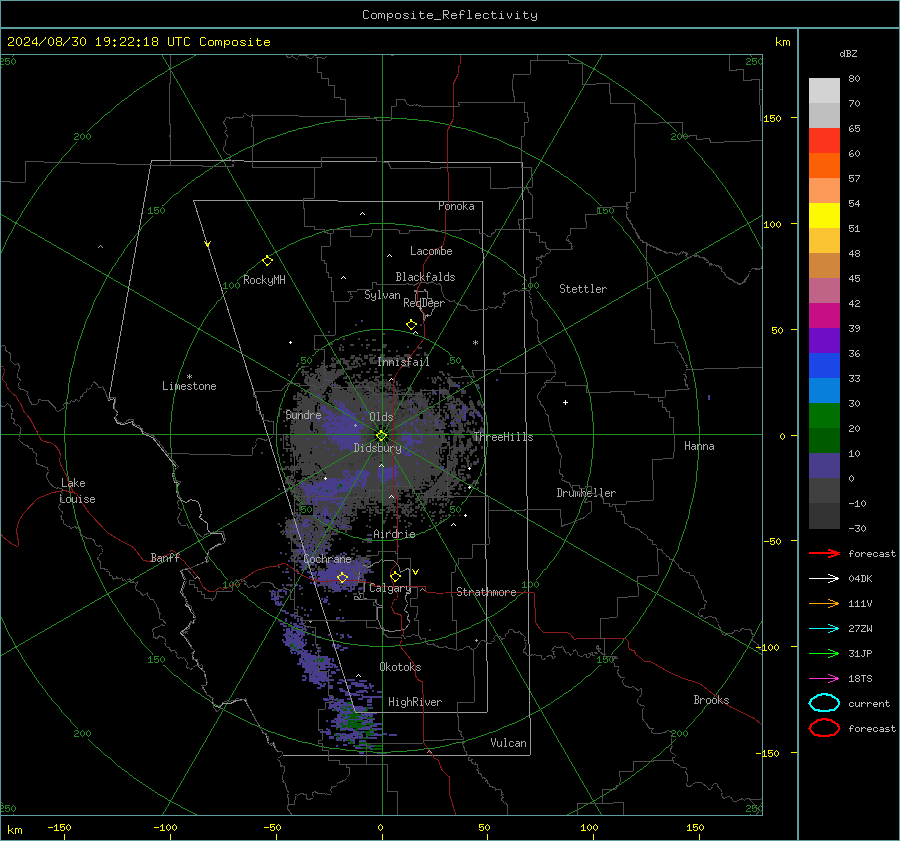The width and height of the screenshot is (900, 841).
Task: Click the Strathmore label
Action: 486,592
